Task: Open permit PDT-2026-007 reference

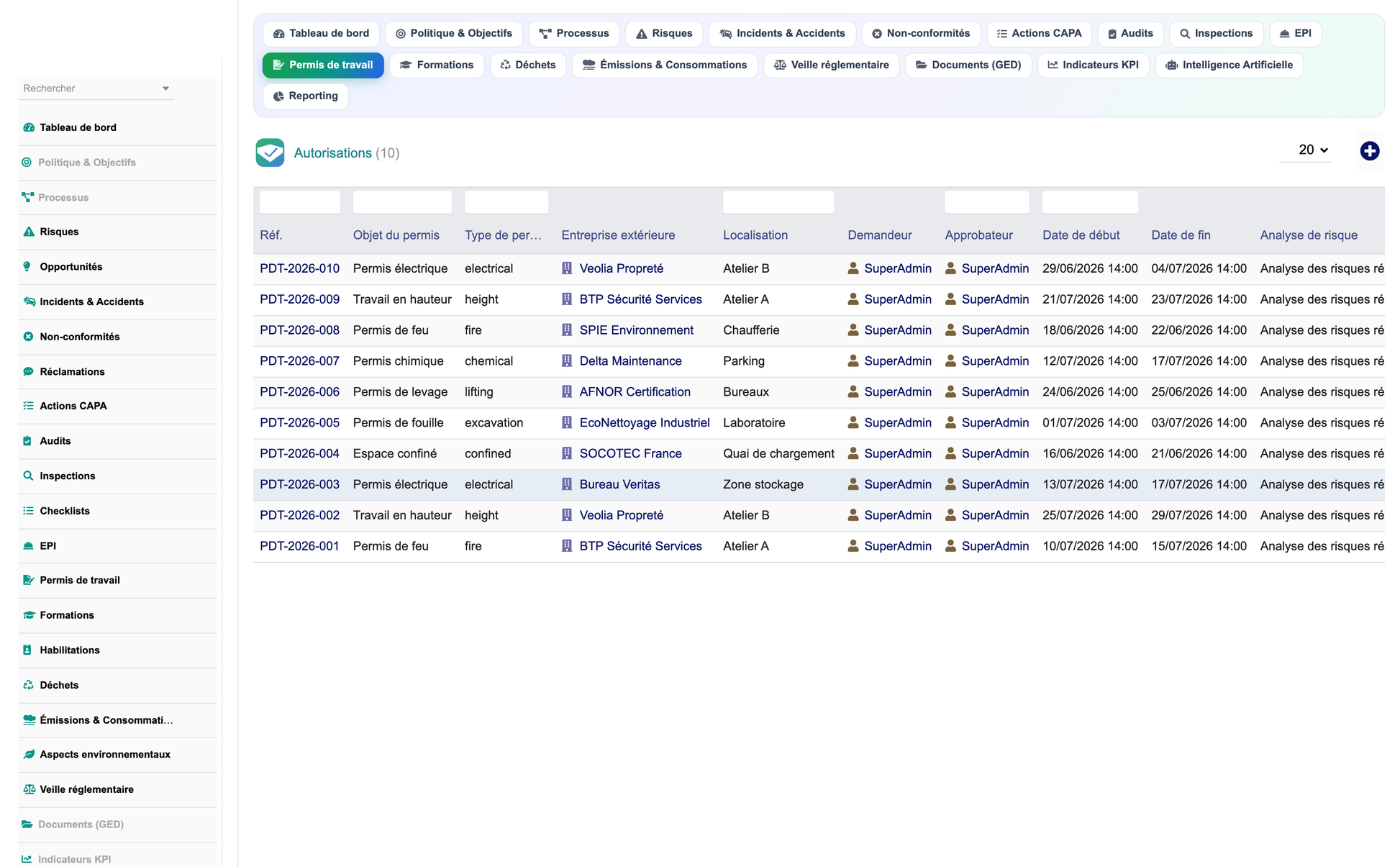Action: point(299,361)
